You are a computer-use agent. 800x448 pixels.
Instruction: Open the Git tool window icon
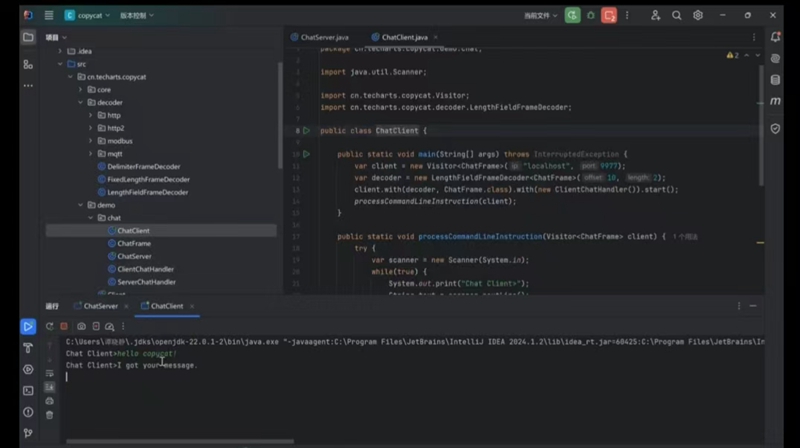(28, 433)
